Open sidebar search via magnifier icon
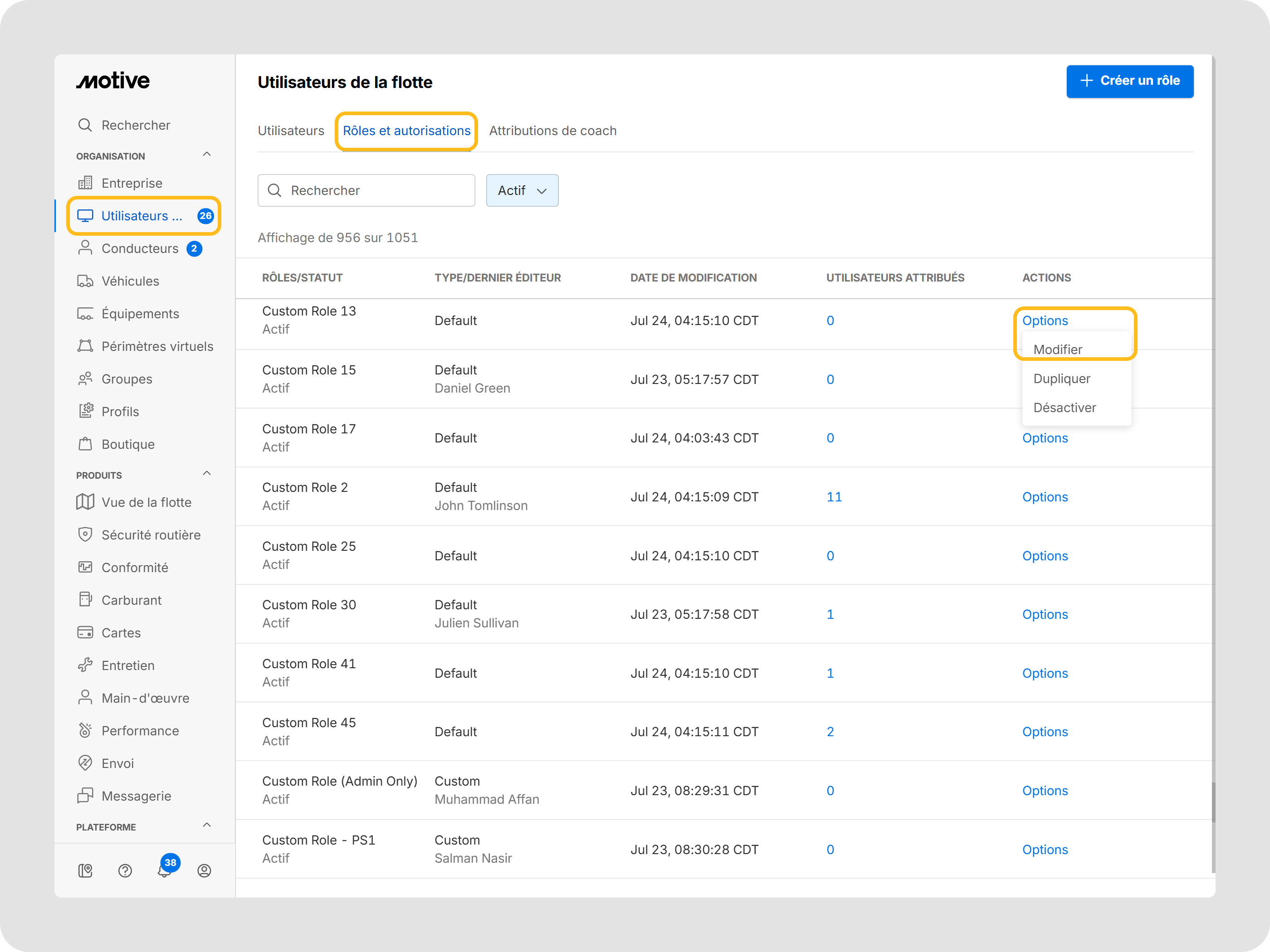The width and height of the screenshot is (1270, 952). (85, 125)
